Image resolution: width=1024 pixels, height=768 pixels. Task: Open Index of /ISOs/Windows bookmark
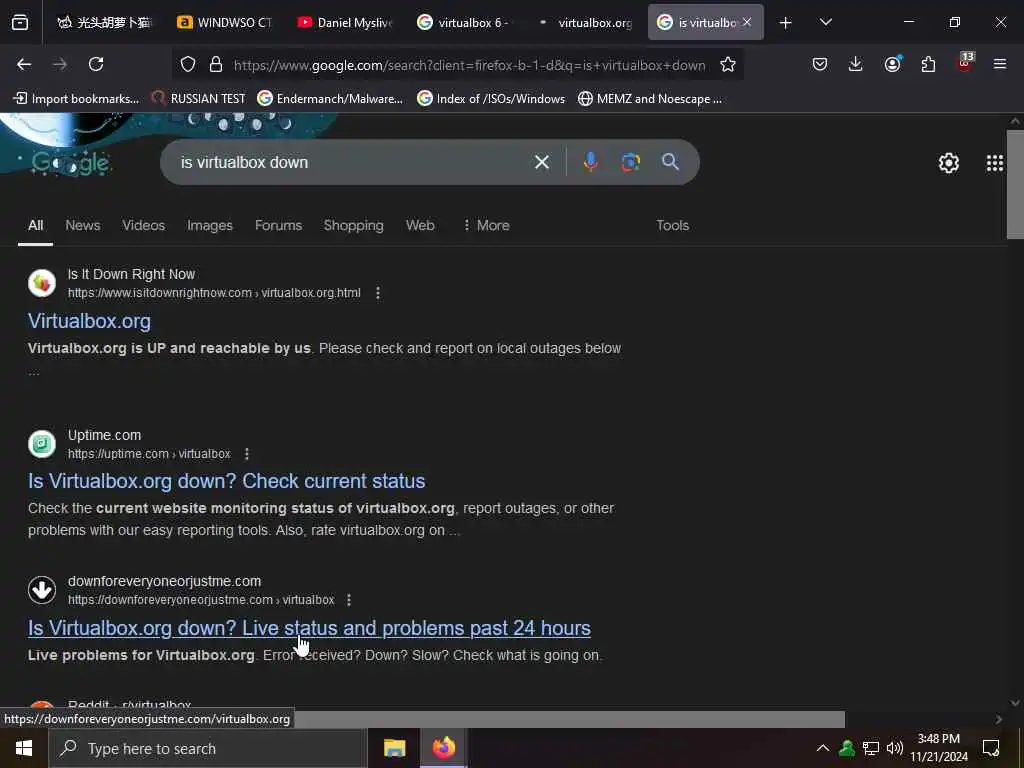(x=491, y=99)
